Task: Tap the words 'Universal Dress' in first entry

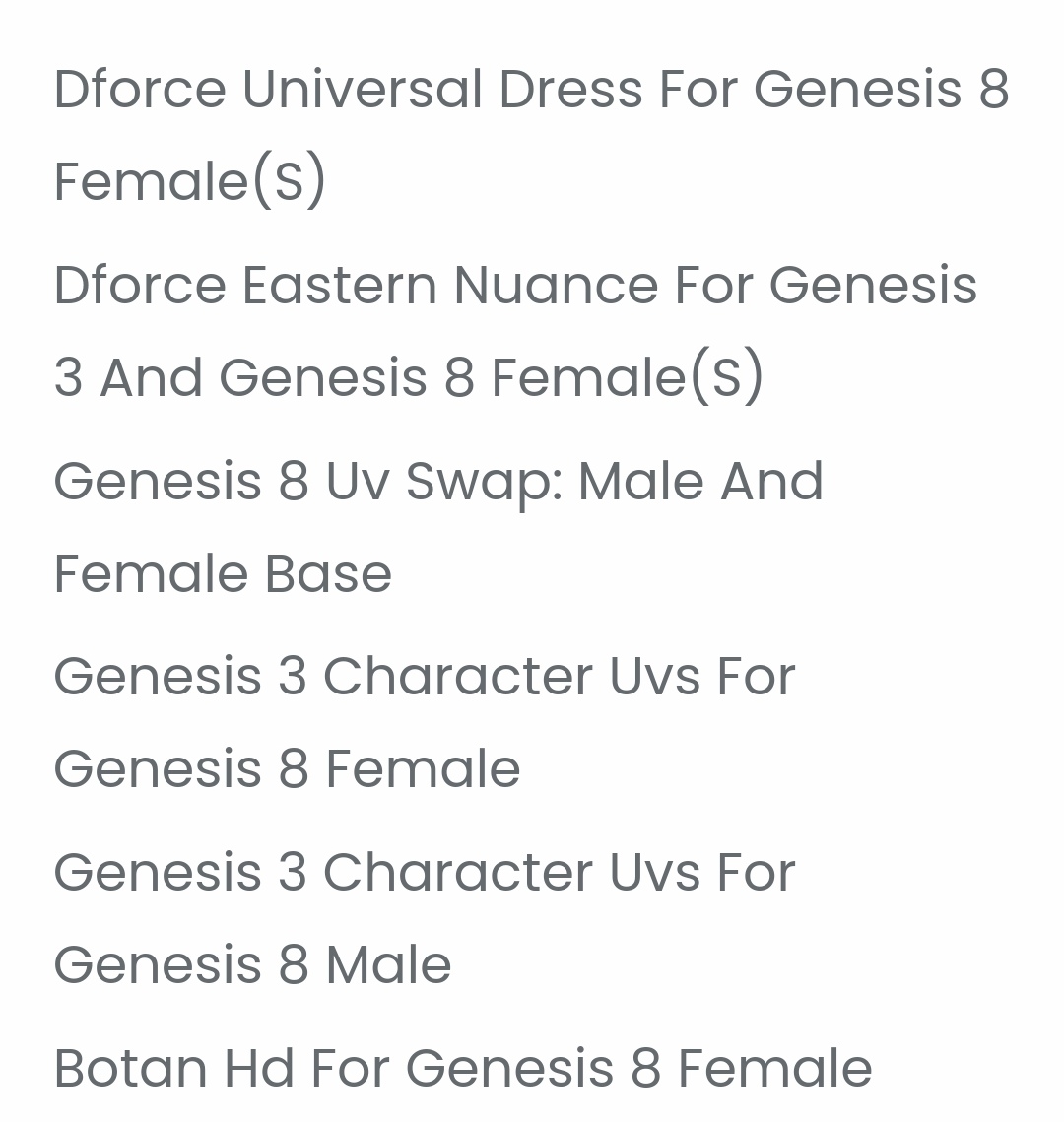Action: (x=443, y=90)
